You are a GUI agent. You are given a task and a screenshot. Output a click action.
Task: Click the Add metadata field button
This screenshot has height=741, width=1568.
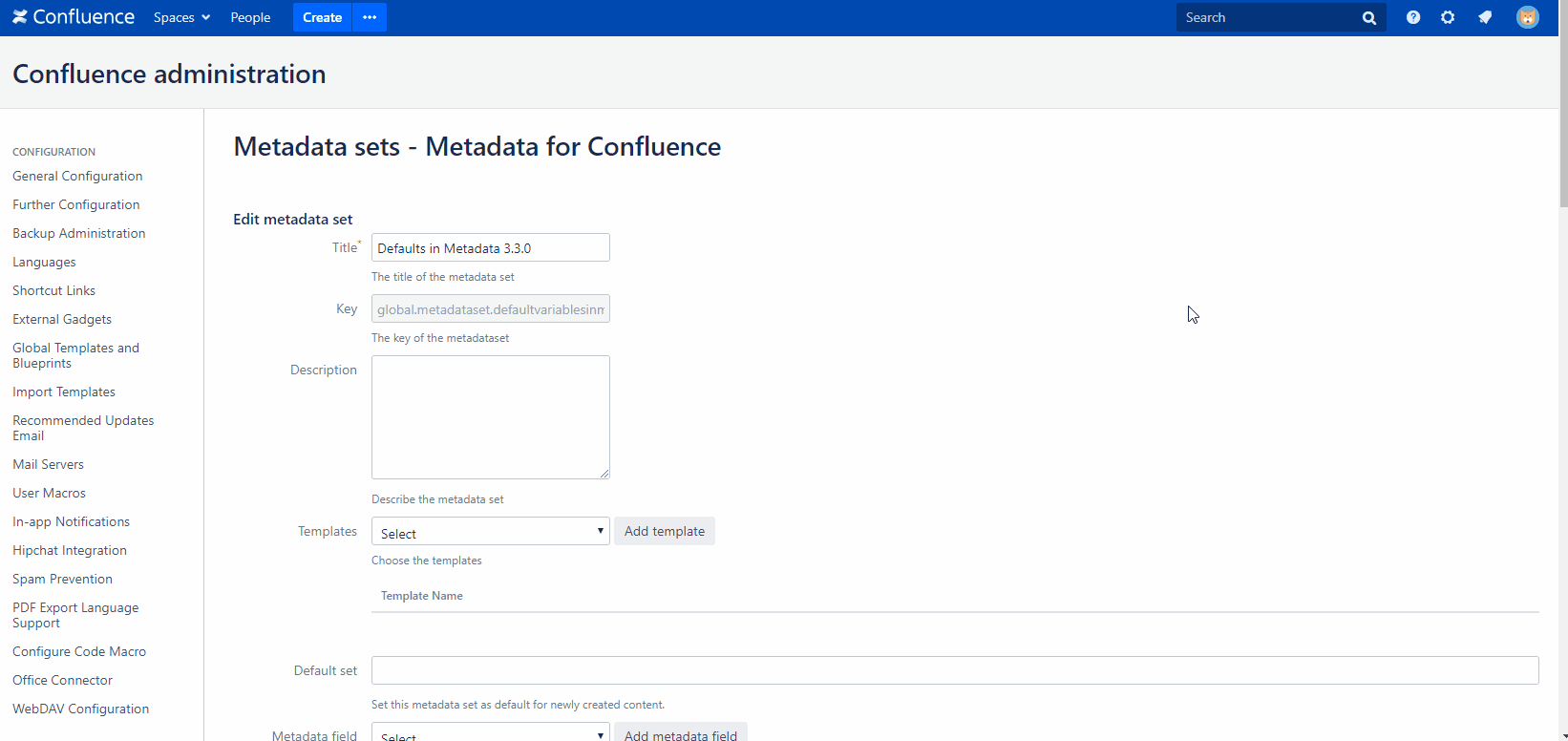[680, 733]
